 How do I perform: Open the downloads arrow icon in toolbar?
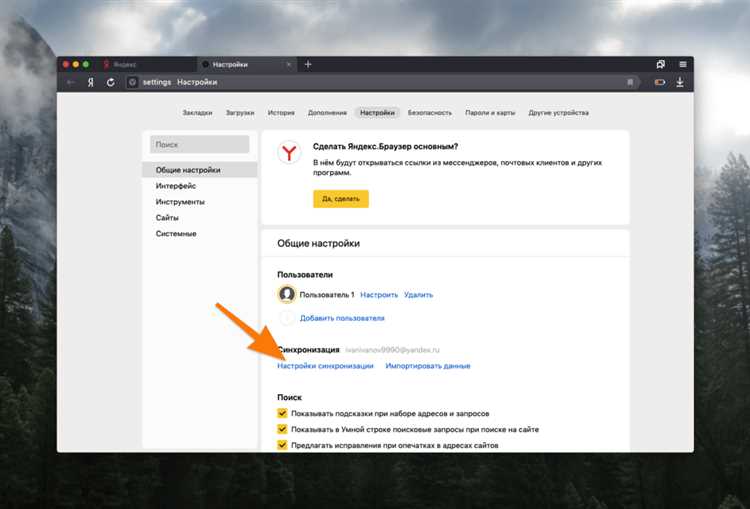[681, 82]
